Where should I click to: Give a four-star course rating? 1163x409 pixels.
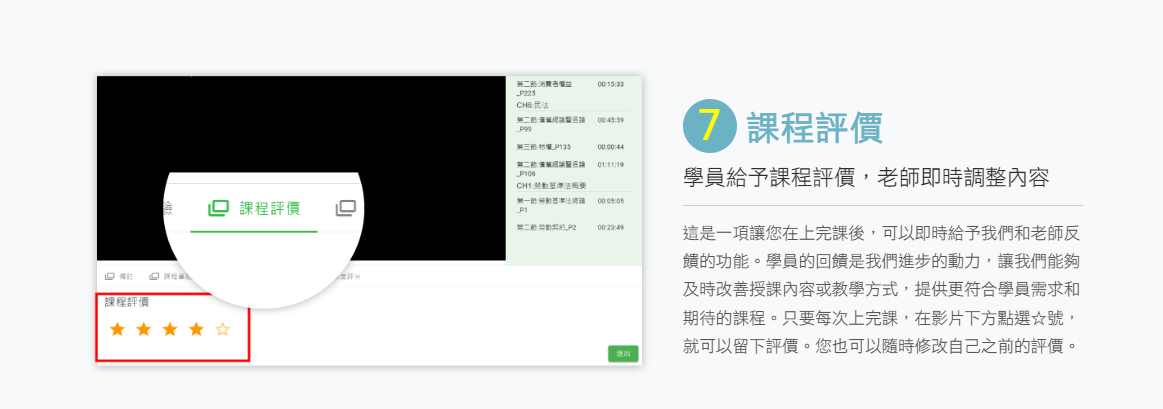pyautogui.click(x=196, y=329)
